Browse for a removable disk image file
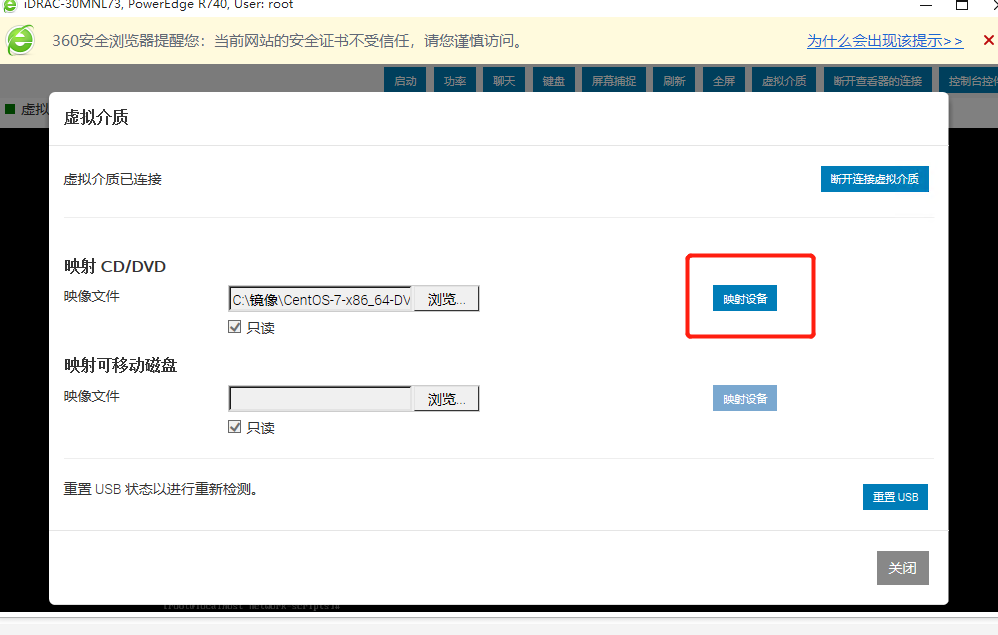 [446, 399]
